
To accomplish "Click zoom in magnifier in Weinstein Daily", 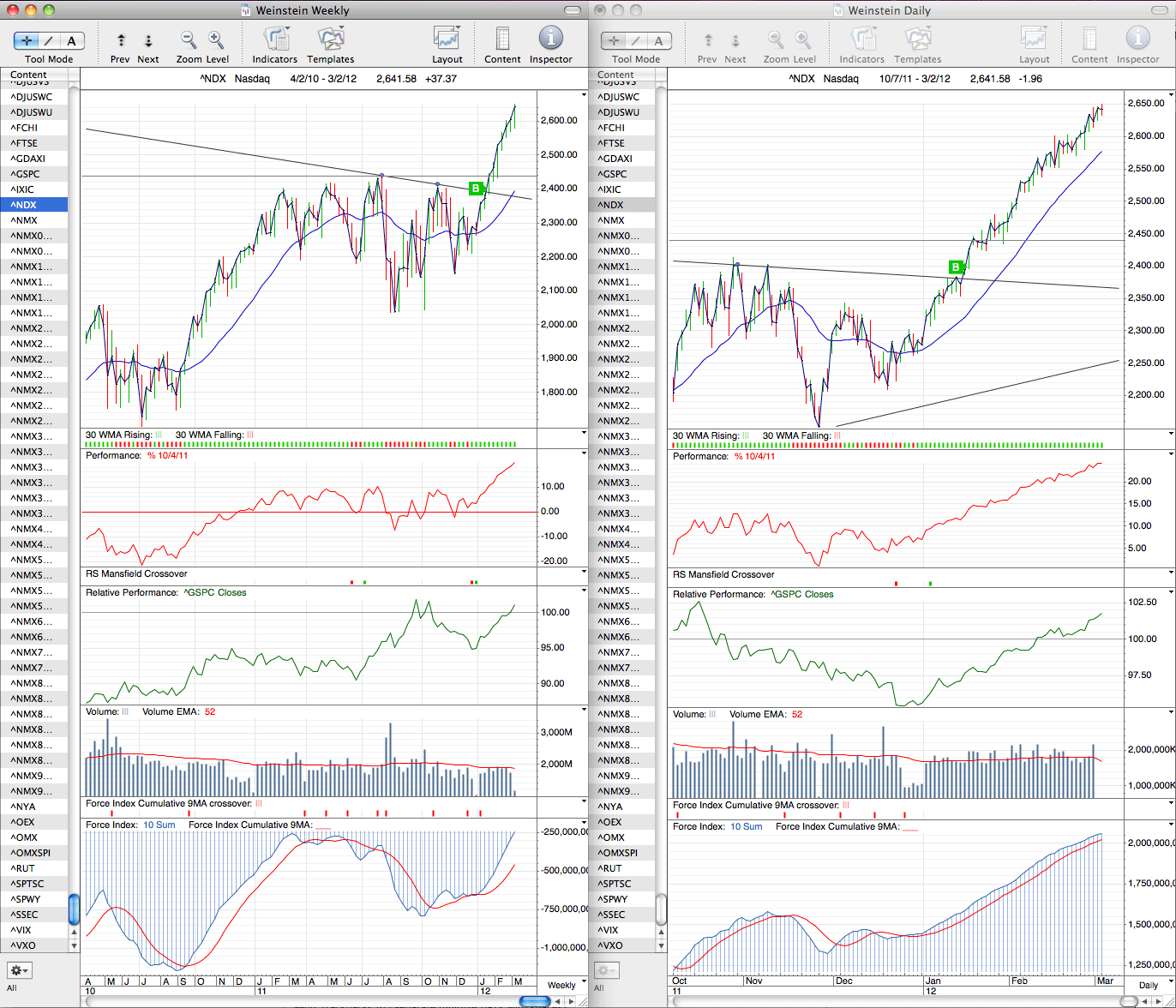I will click(x=803, y=39).
